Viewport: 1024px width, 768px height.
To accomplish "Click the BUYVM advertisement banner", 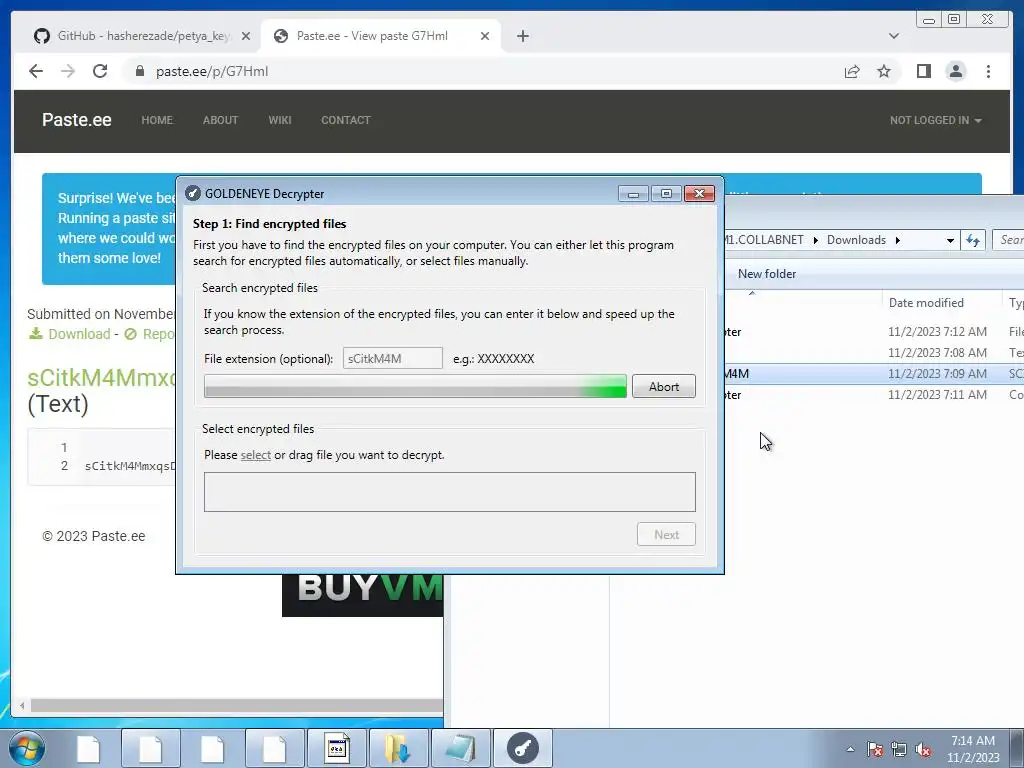I will 362,595.
